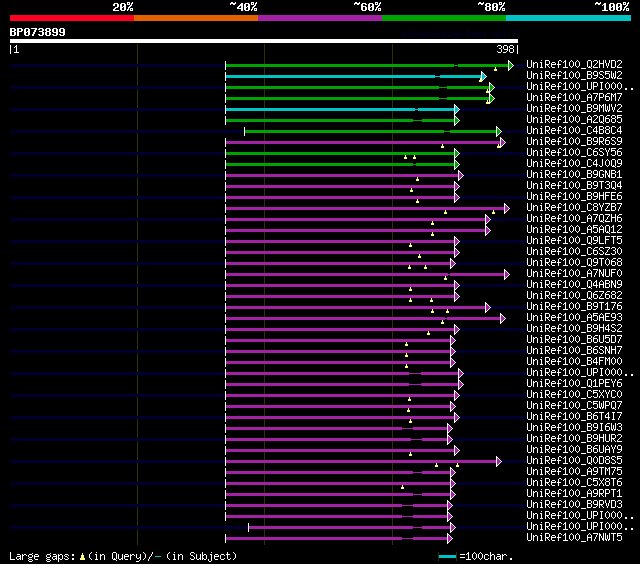
Task: Open hit UniRef100_A2Q685
Action: [x=574, y=119]
